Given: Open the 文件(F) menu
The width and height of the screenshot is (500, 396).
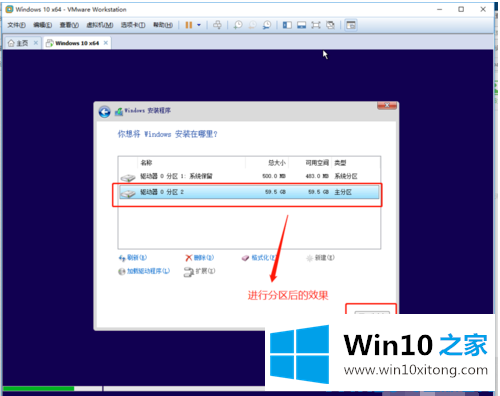Looking at the screenshot, I should pyautogui.click(x=16, y=25).
